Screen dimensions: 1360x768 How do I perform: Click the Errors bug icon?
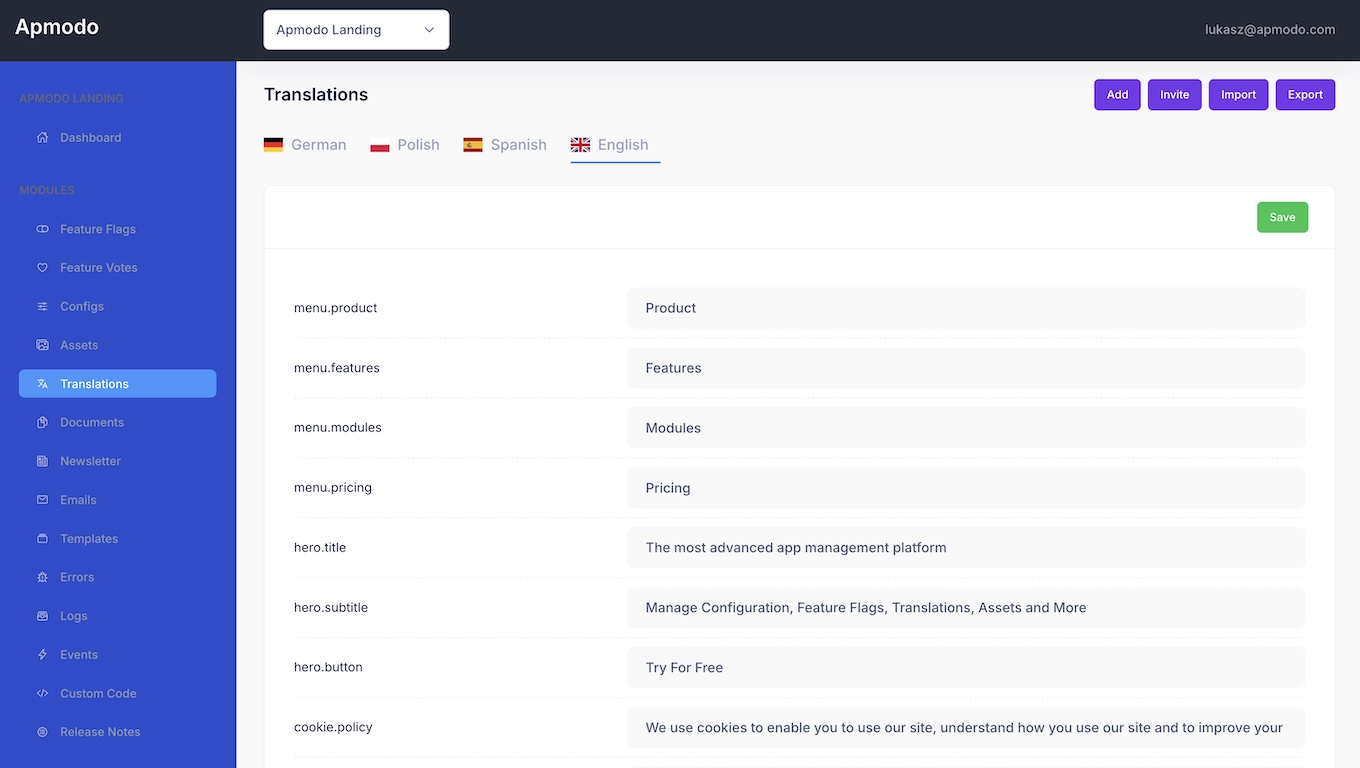click(42, 578)
